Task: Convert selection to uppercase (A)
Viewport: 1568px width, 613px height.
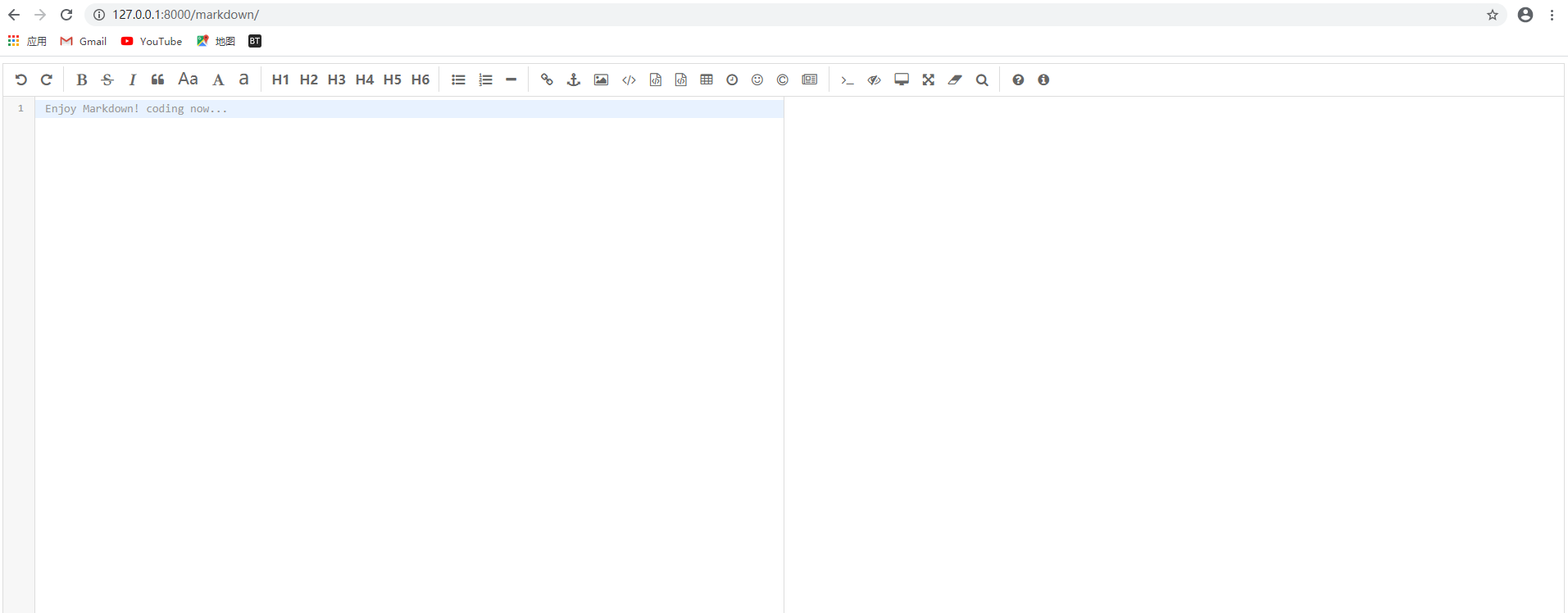Action: [218, 79]
